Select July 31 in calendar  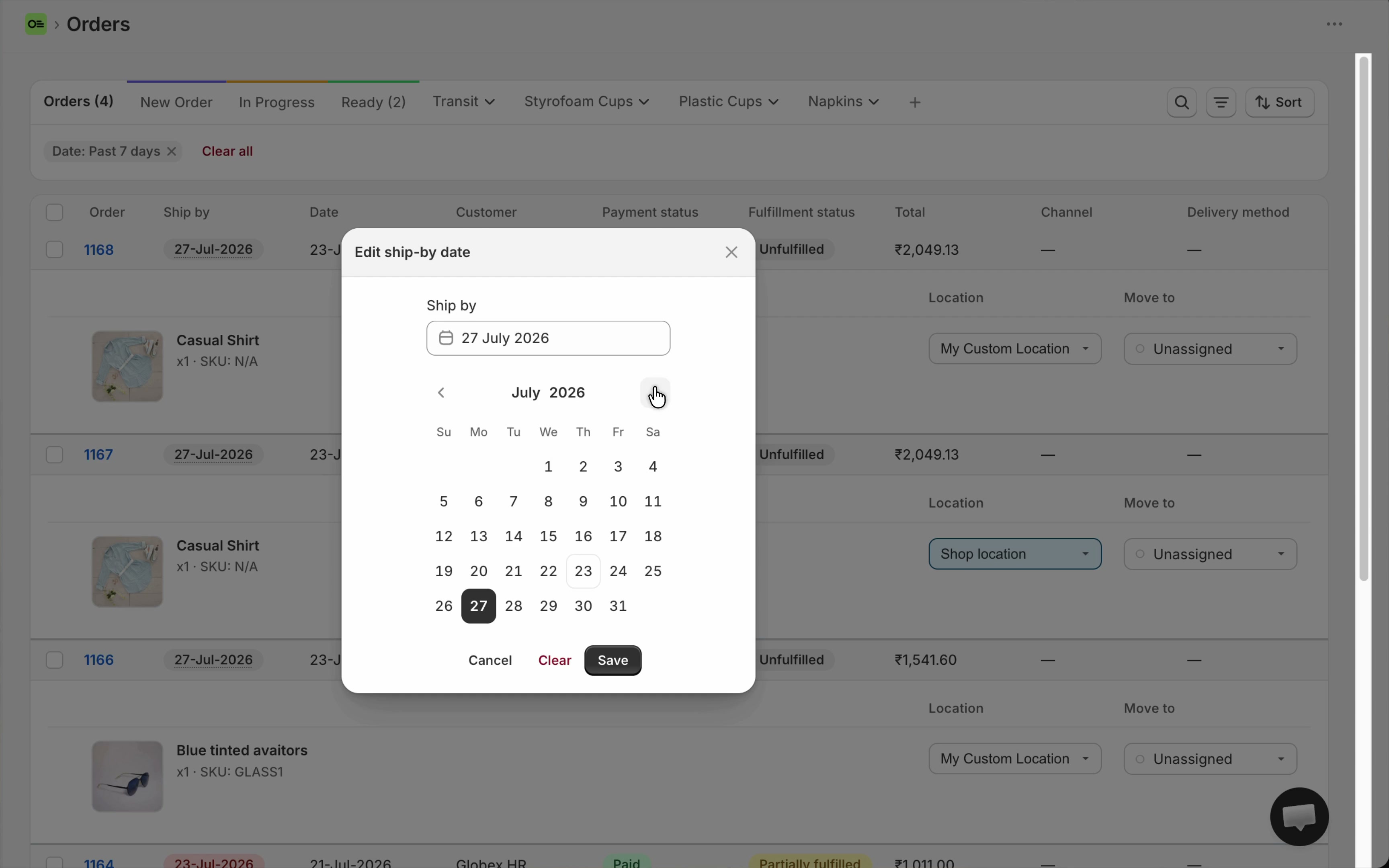pos(618,606)
